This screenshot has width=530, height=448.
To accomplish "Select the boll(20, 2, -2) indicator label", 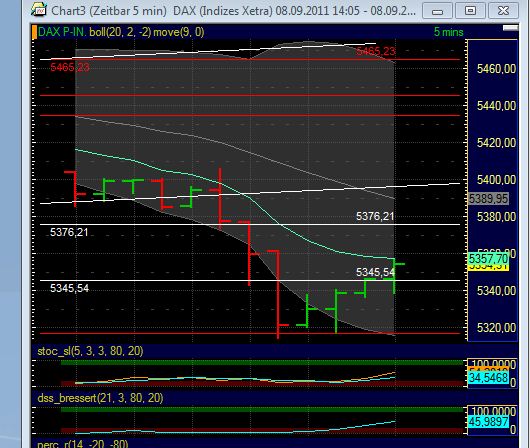I will (120, 32).
